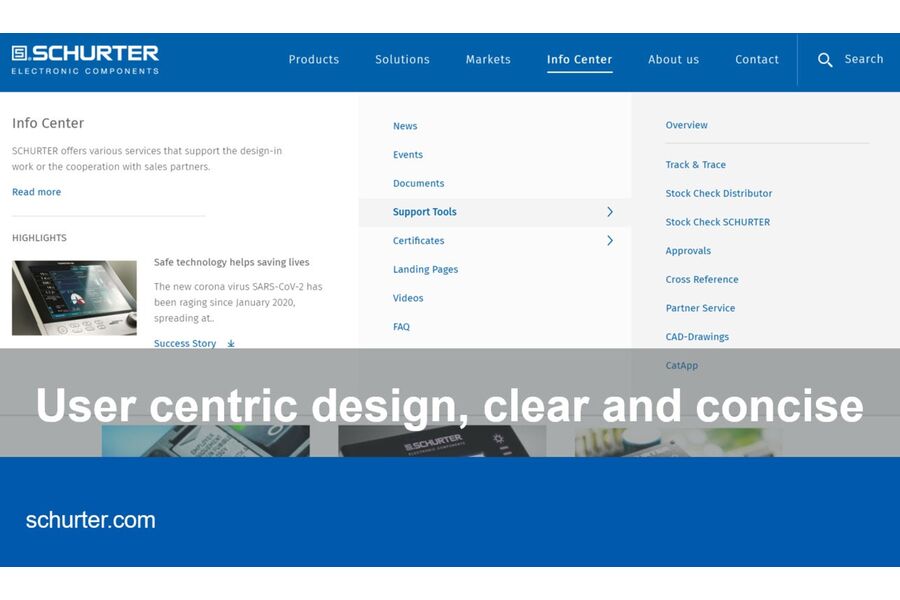Open the Success Story link
The width and height of the screenshot is (900, 600).
click(x=185, y=343)
